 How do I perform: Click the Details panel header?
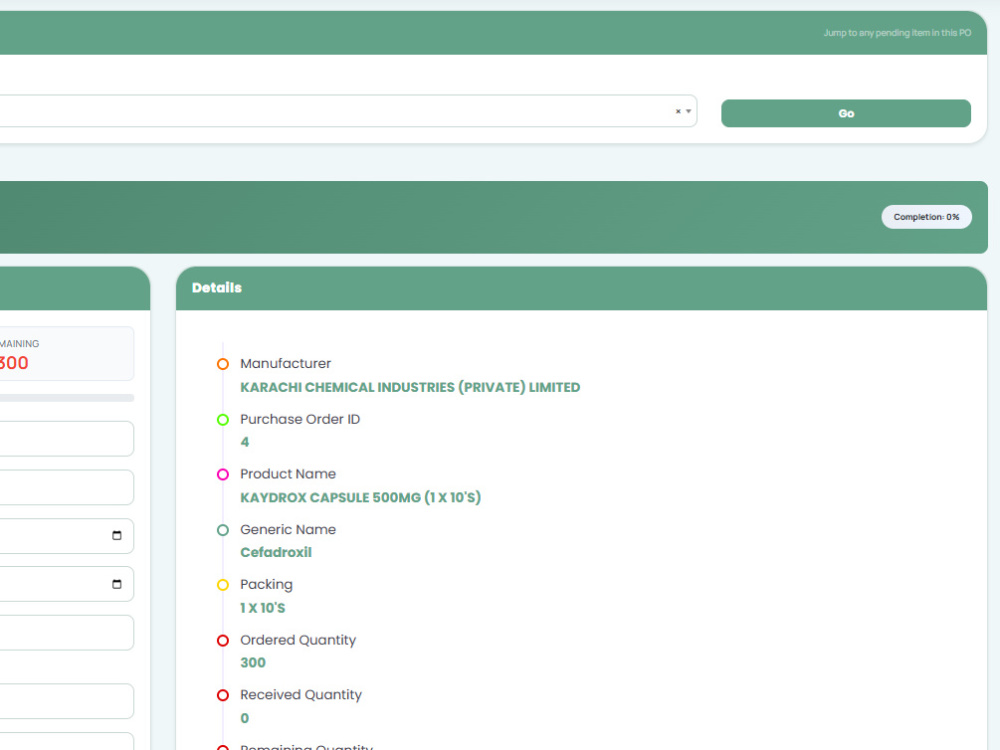[581, 288]
